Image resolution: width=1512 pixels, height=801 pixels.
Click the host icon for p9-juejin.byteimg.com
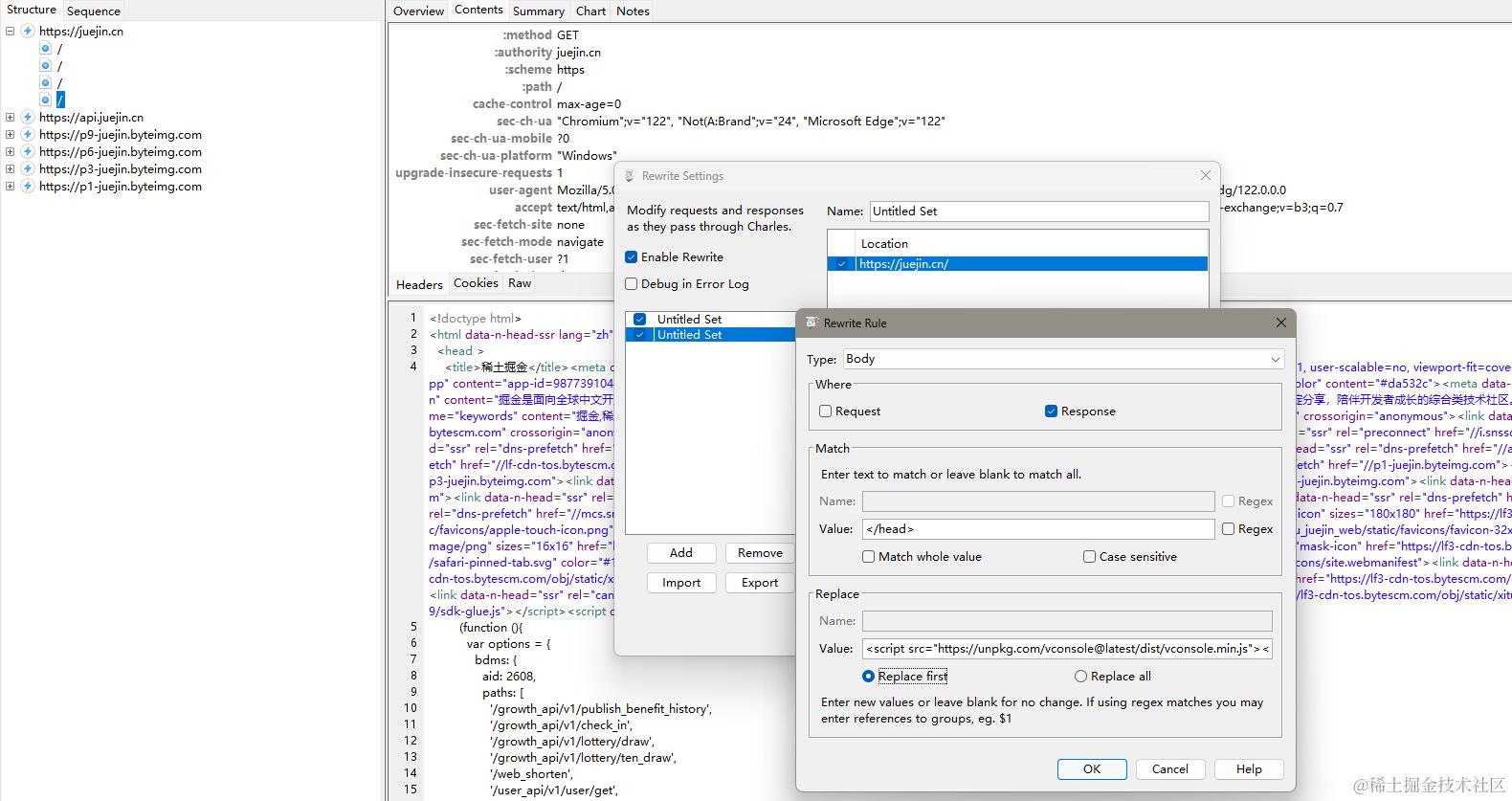click(x=28, y=135)
